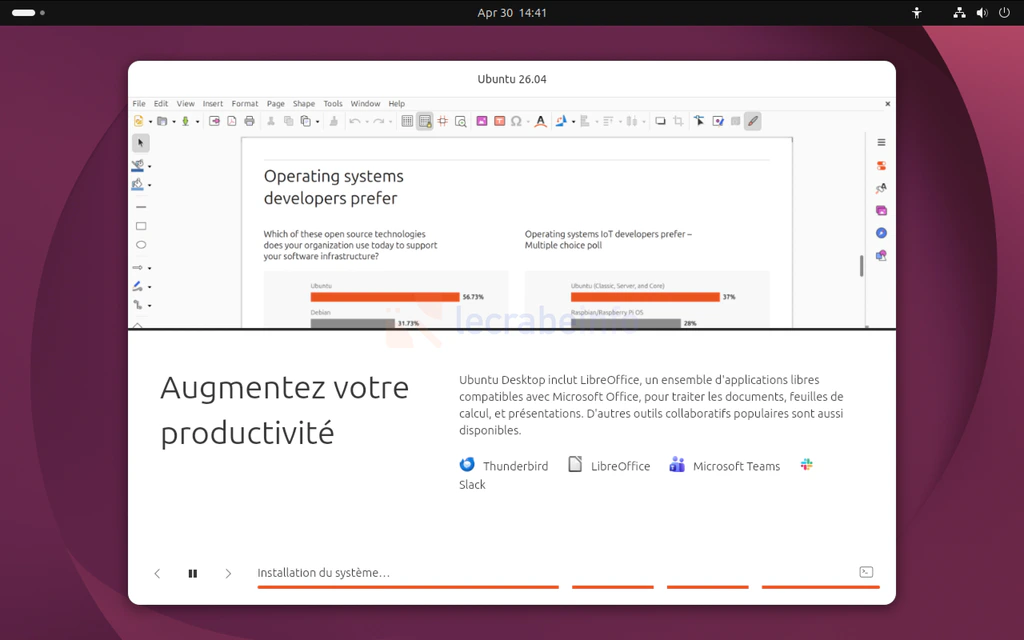Viewport: 1024px width, 640px height.
Task: Select the ellipse shape tool
Action: (x=141, y=245)
